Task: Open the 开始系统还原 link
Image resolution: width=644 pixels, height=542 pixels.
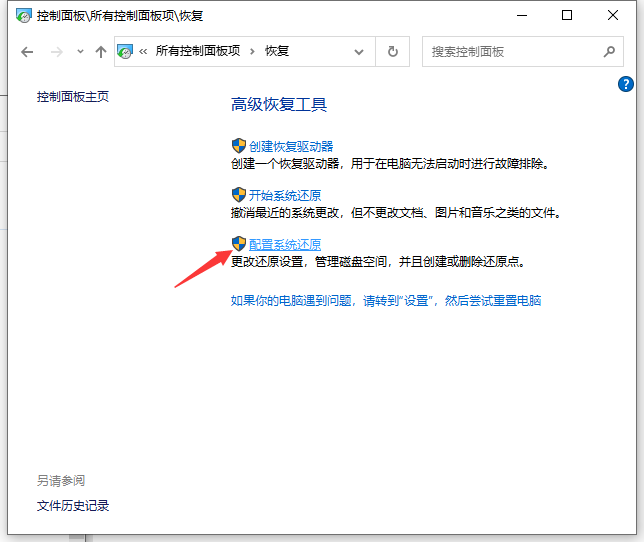Action: pyautogui.click(x=285, y=195)
